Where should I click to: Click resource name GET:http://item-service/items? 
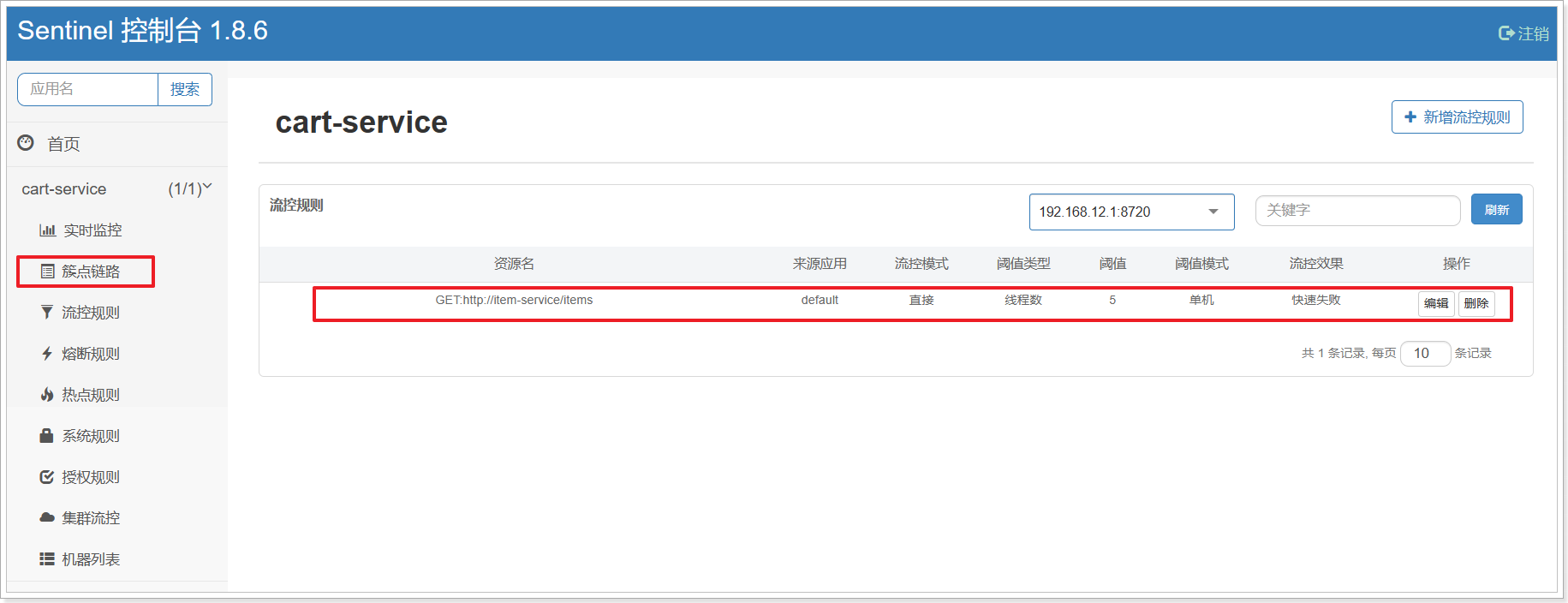click(514, 300)
